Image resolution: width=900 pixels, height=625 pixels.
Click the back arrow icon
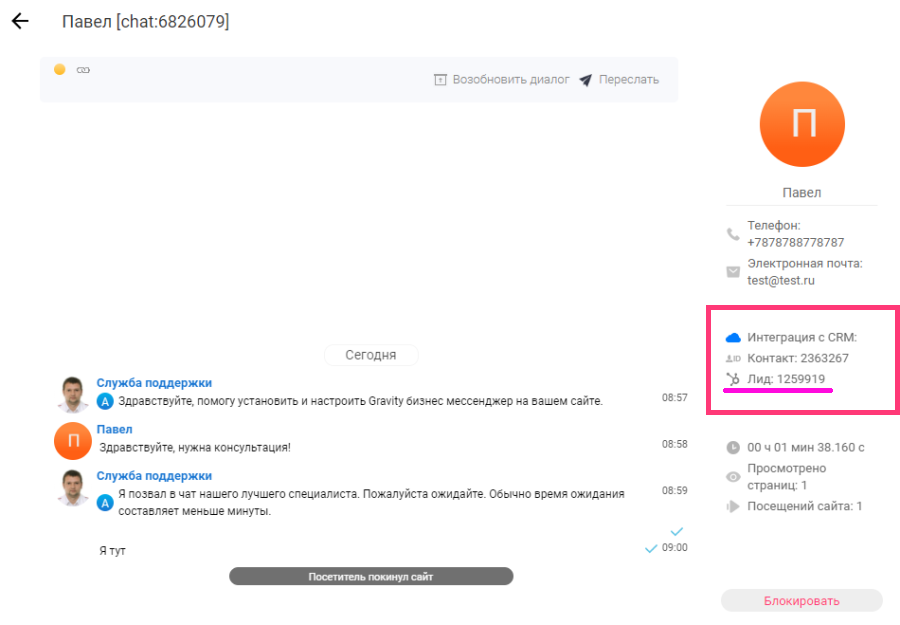tap(20, 21)
